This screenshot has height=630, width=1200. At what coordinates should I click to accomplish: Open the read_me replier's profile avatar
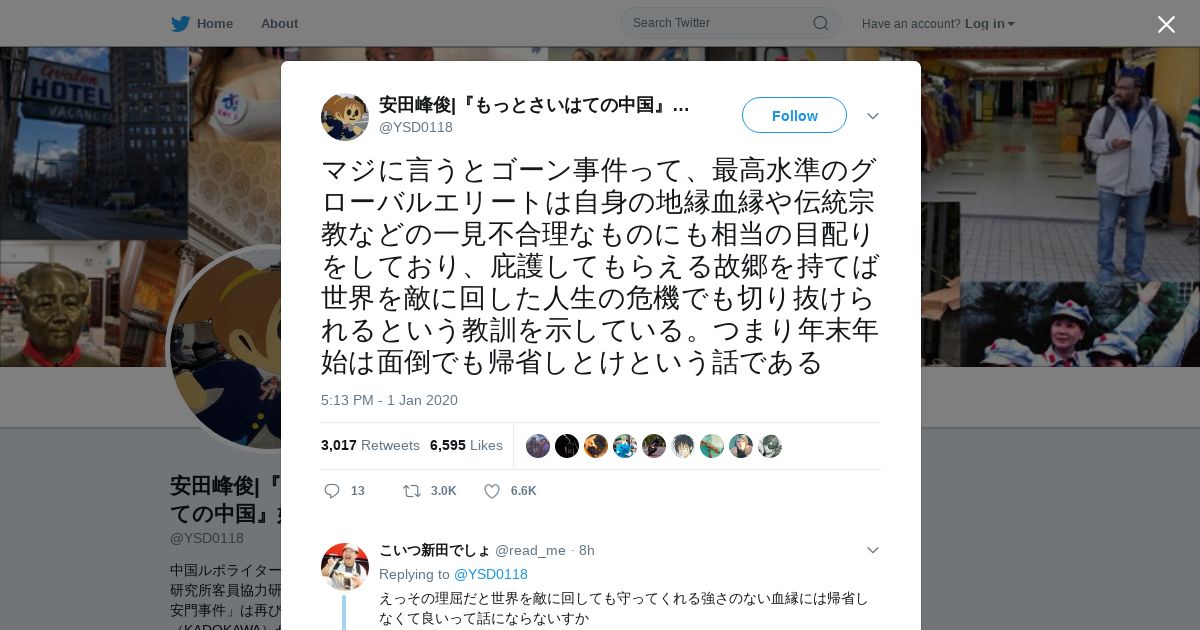(x=345, y=567)
